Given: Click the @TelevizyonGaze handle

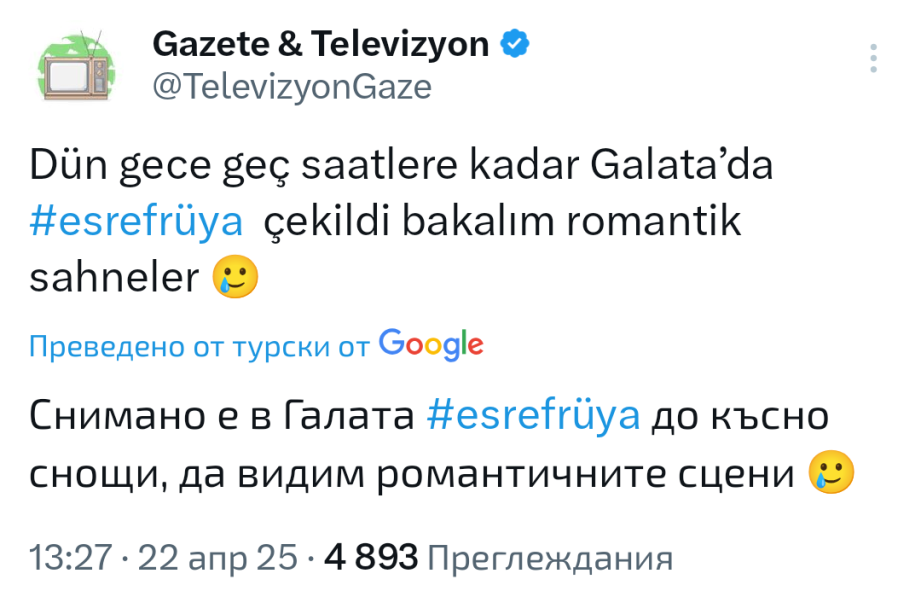Looking at the screenshot, I should point(291,88).
